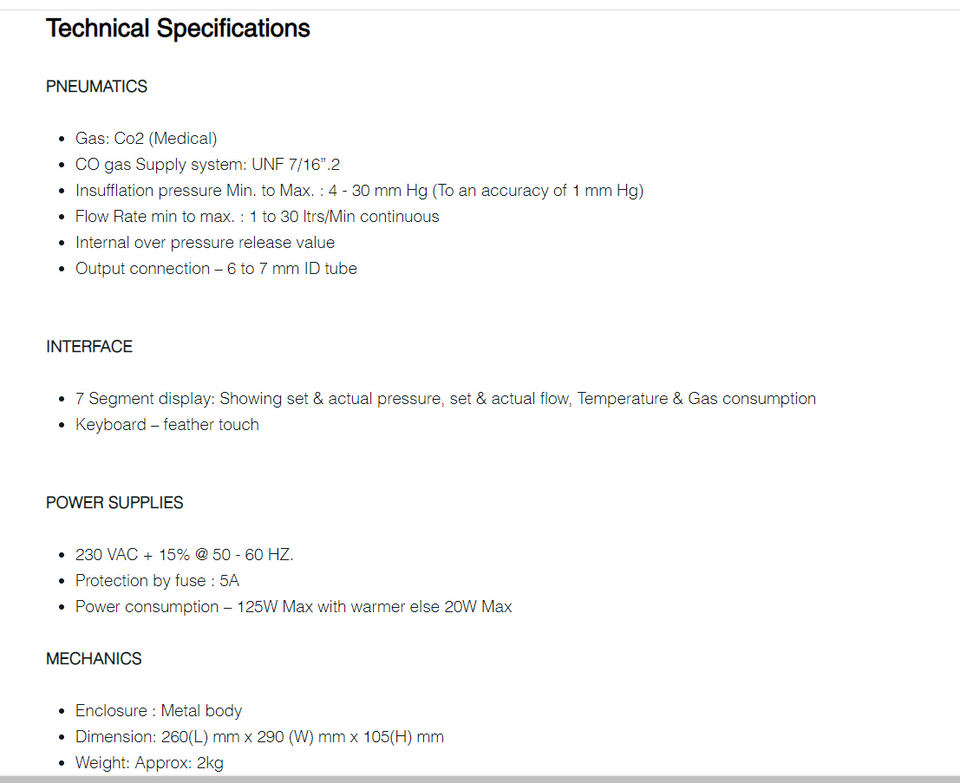Viewport: 960px width, 783px height.
Task: Click the POWER SUPPLIES section title
Action: (114, 503)
